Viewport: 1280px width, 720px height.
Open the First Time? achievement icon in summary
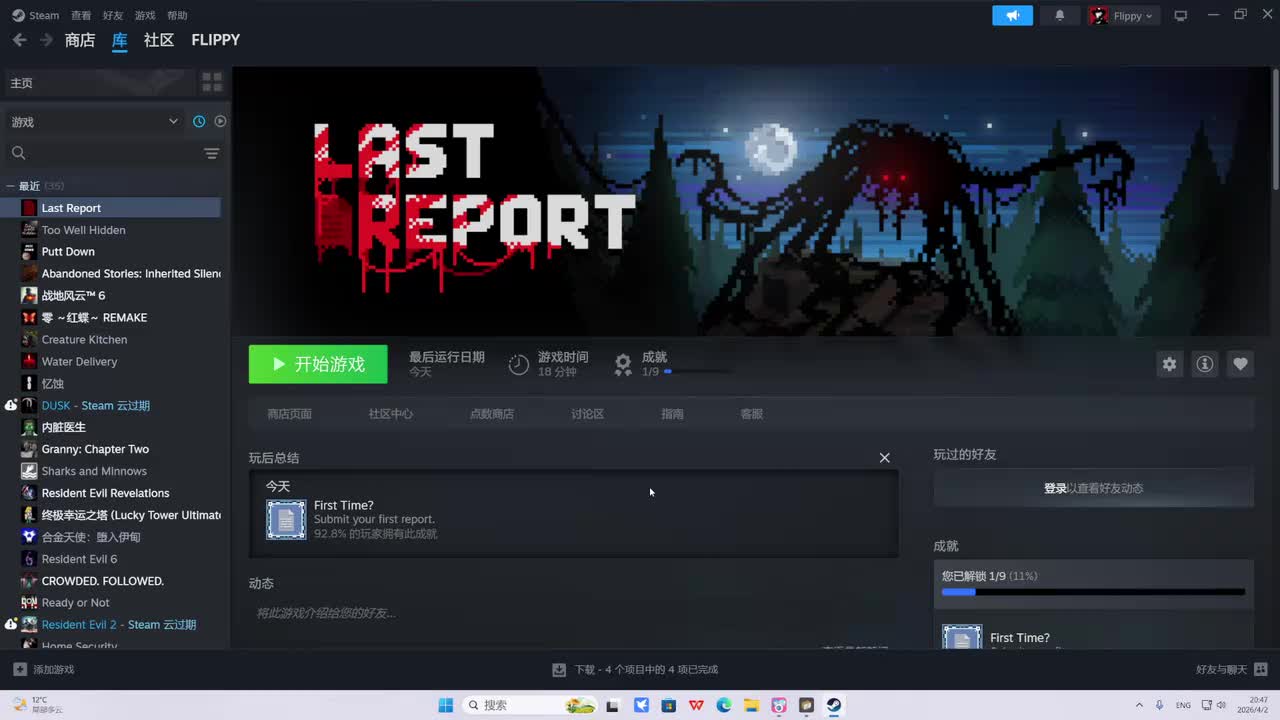286,520
